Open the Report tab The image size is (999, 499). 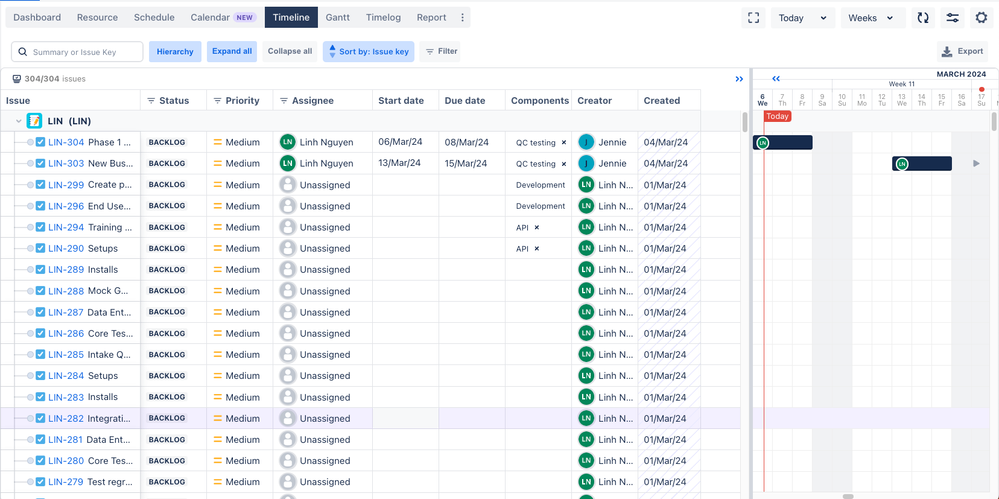pos(431,18)
